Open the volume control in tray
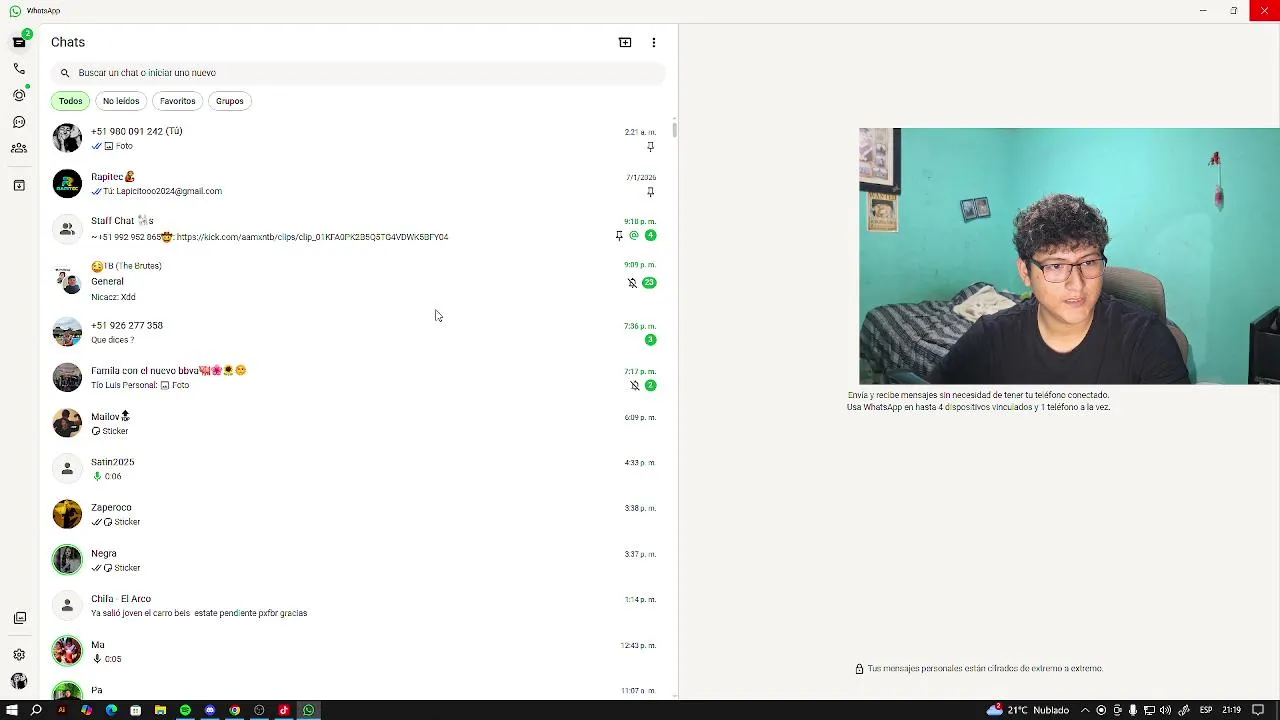The width and height of the screenshot is (1280, 720). pyautogui.click(x=1165, y=710)
